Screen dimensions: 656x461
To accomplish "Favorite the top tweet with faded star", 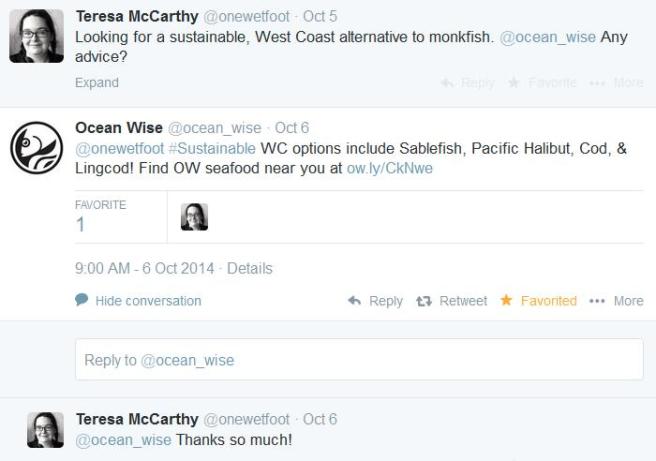I will pos(541,83).
